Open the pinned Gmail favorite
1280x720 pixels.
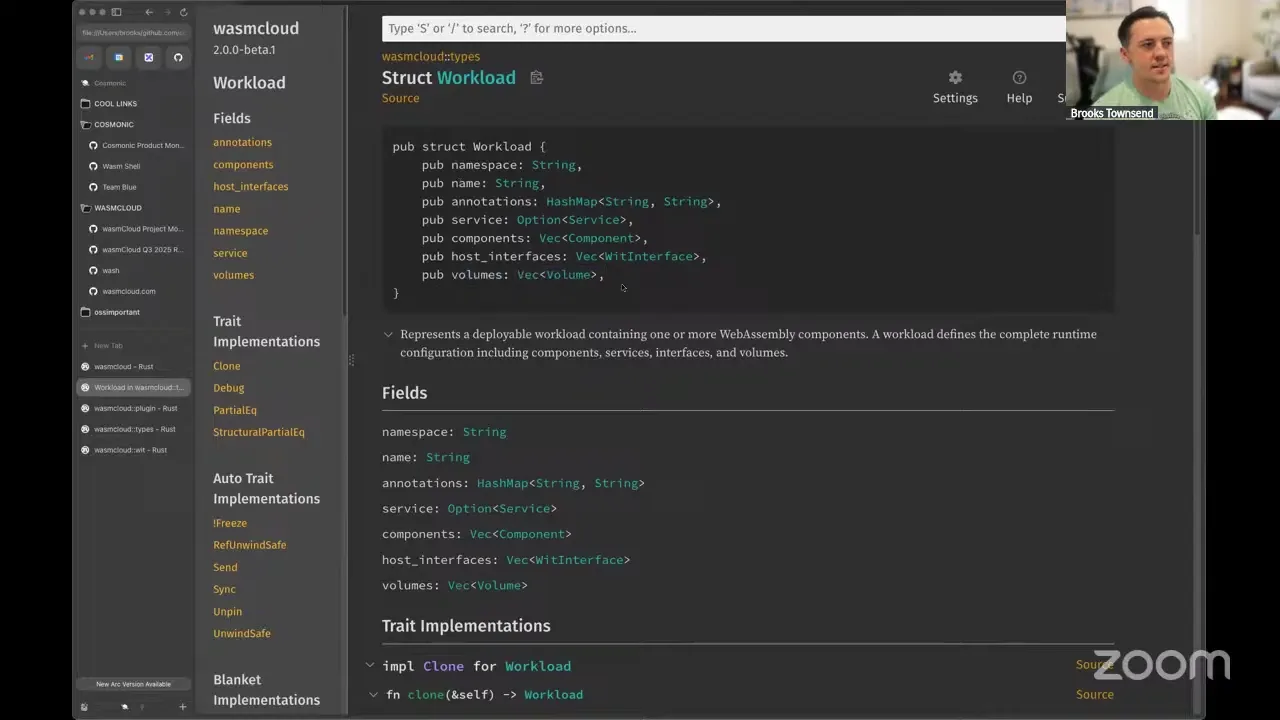[x=89, y=57]
